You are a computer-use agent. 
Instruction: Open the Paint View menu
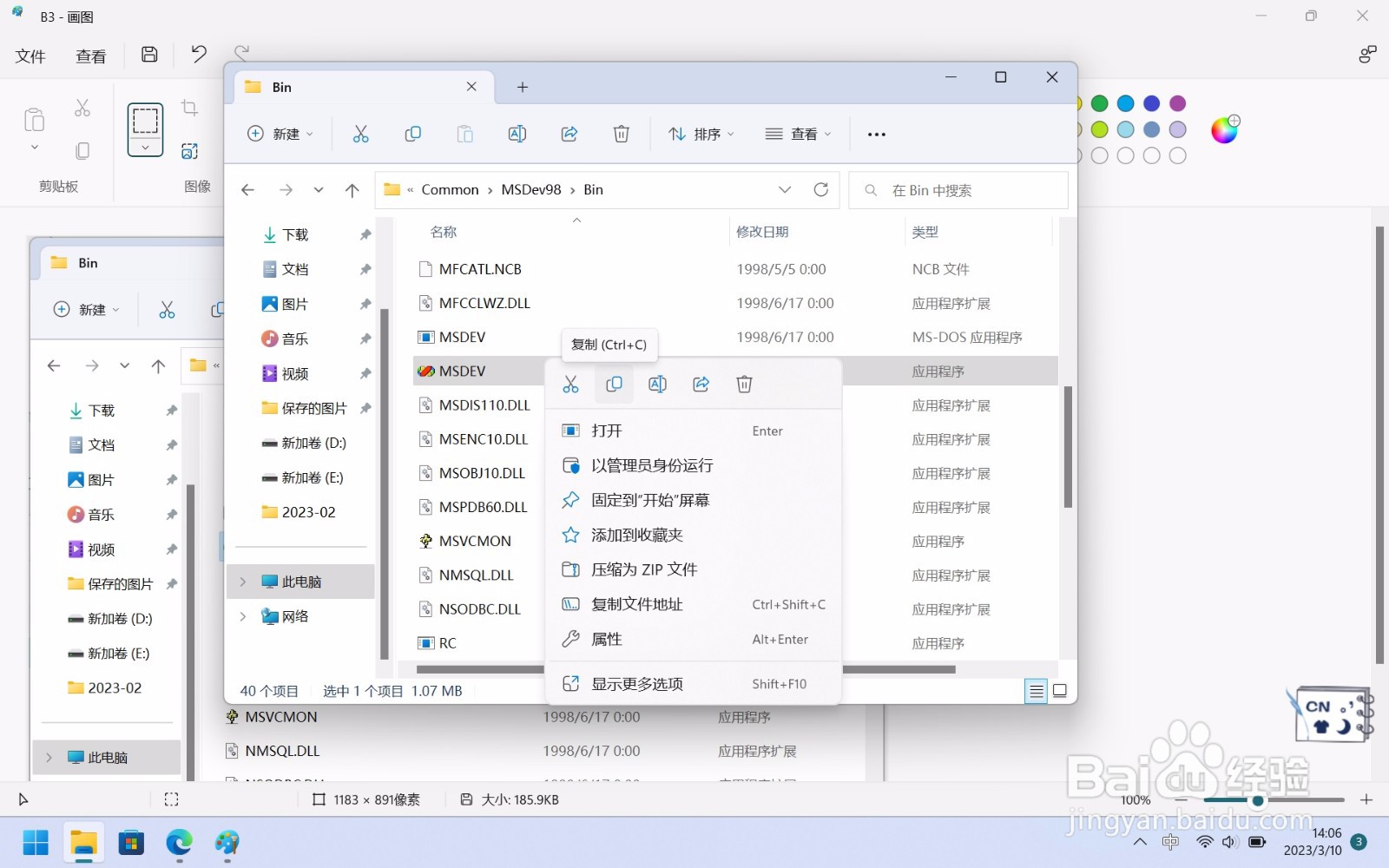91,56
